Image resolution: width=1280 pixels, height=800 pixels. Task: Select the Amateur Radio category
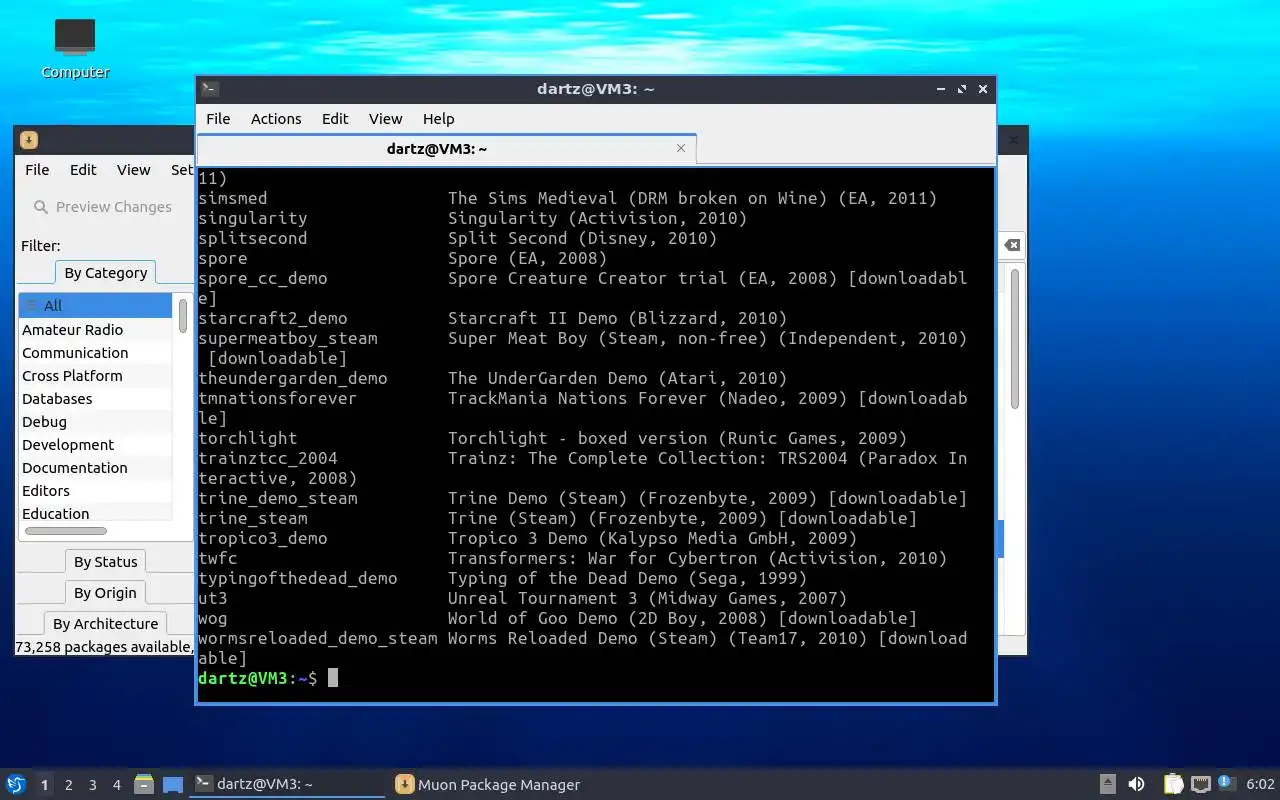pyautogui.click(x=95, y=329)
